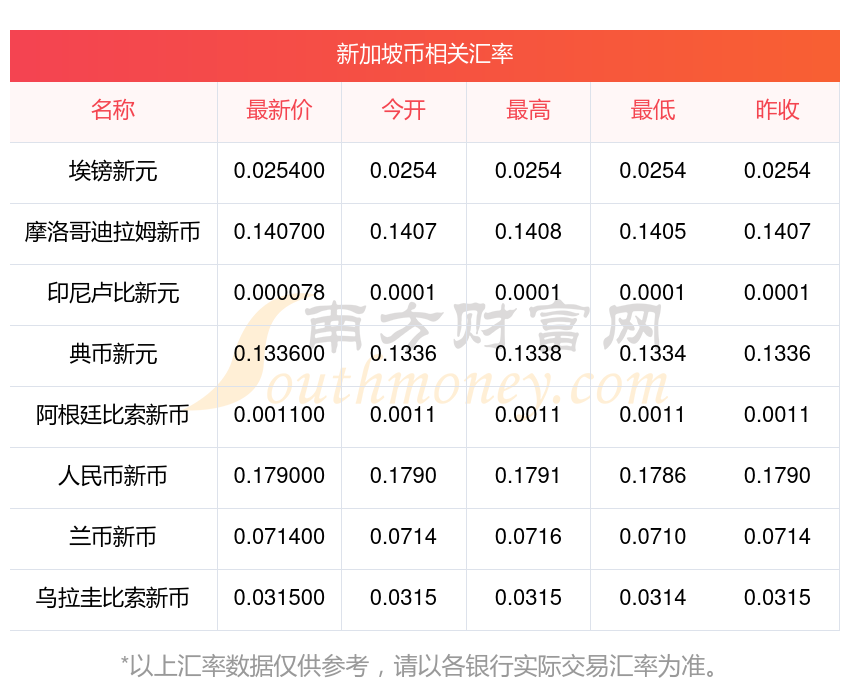This screenshot has width=850, height=698.
Task: Select the 埃镑新元 row name
Action: 113,171
